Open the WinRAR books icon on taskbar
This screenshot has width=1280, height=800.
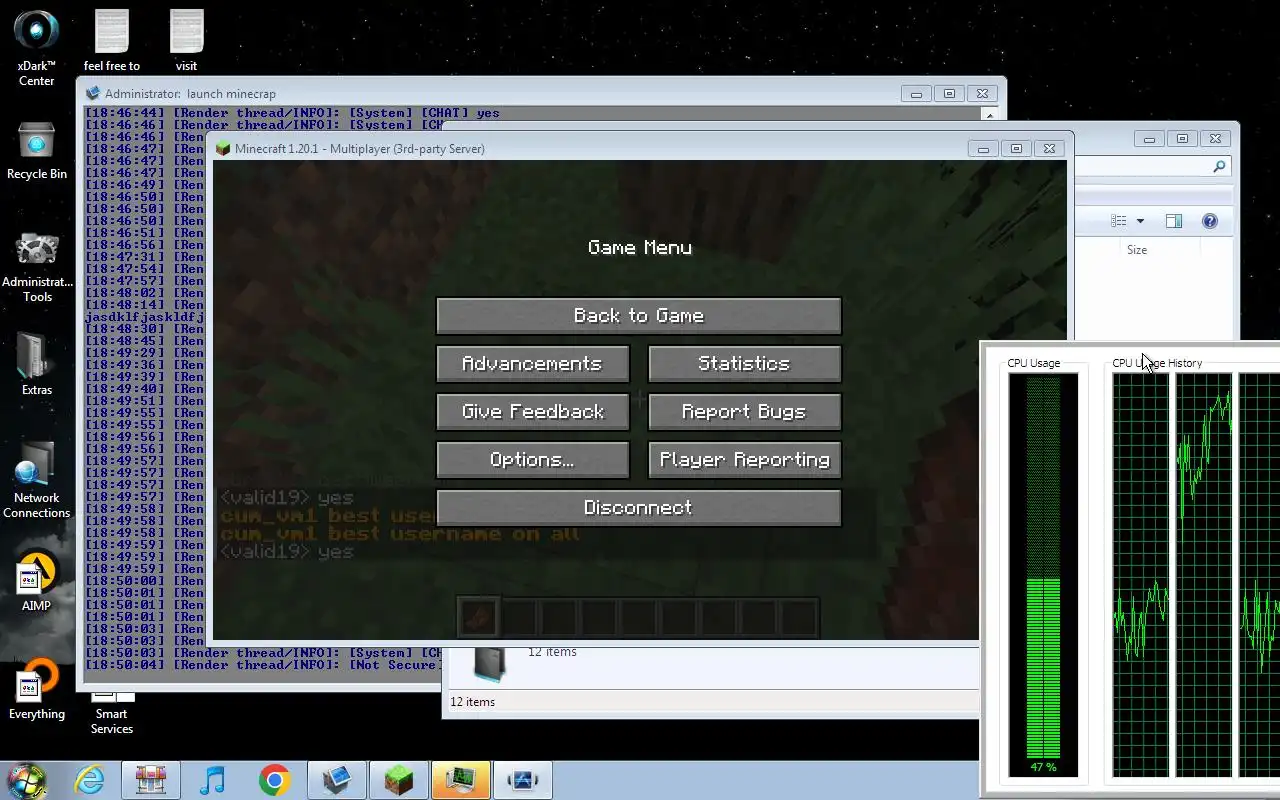151,780
